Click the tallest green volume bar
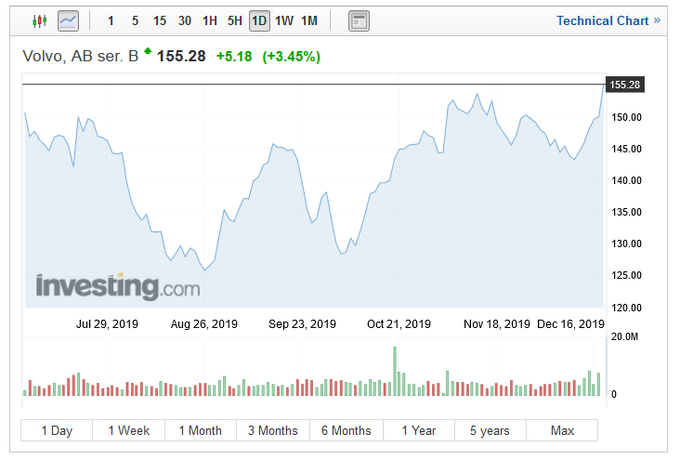 pos(395,371)
